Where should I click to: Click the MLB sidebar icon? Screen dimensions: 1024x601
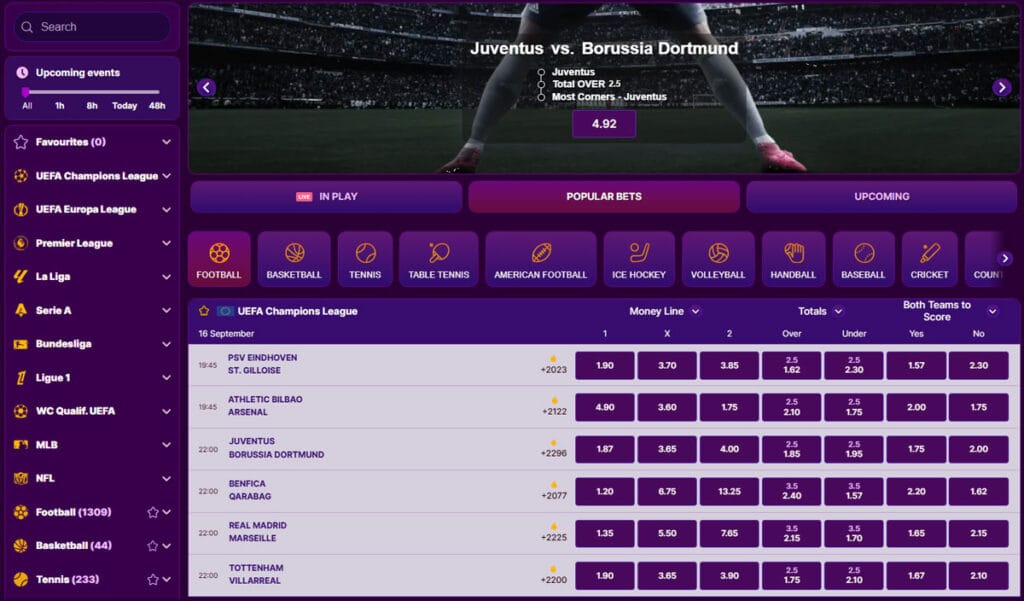(x=21, y=445)
